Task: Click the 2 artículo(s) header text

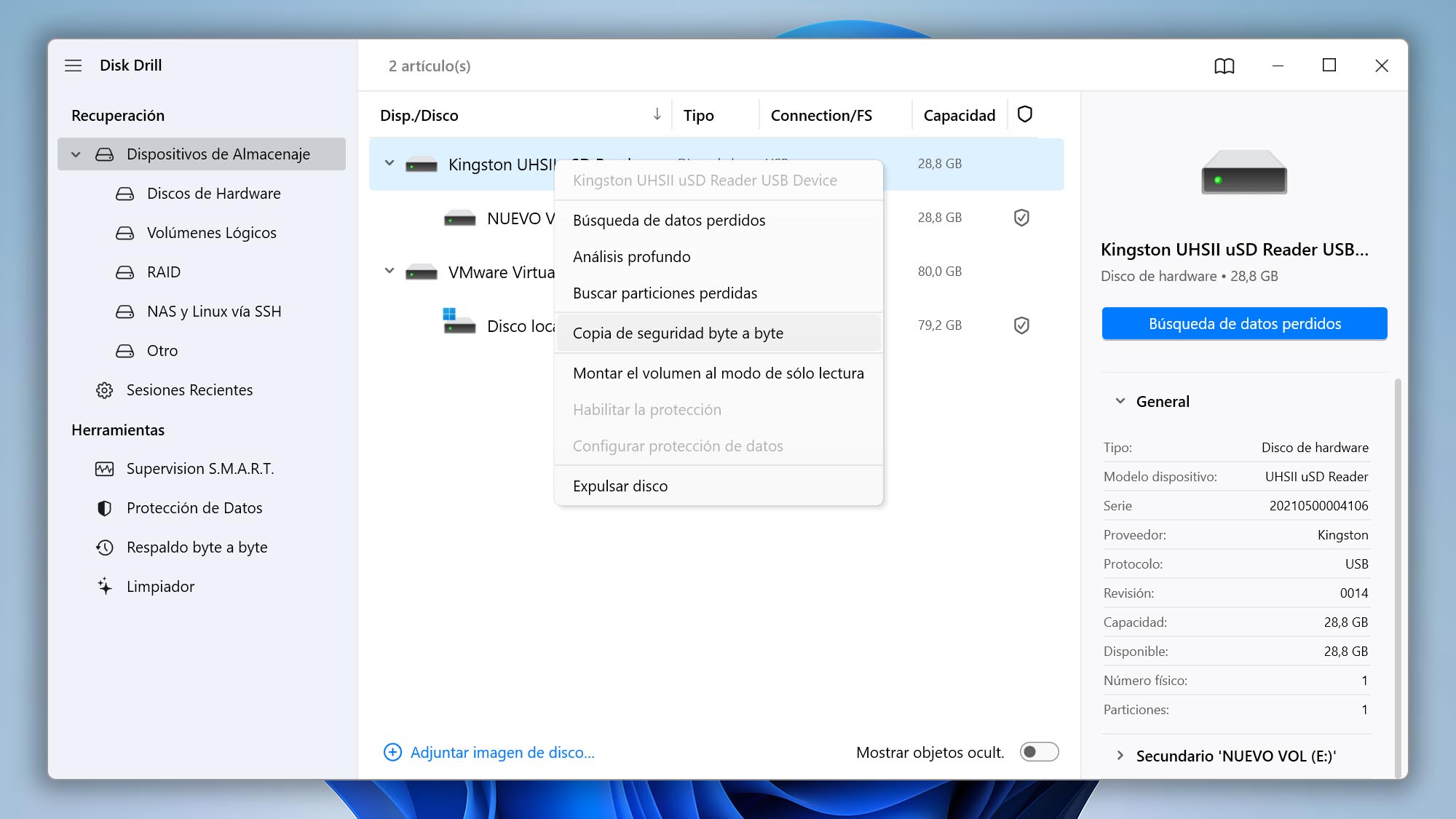Action: (430, 66)
